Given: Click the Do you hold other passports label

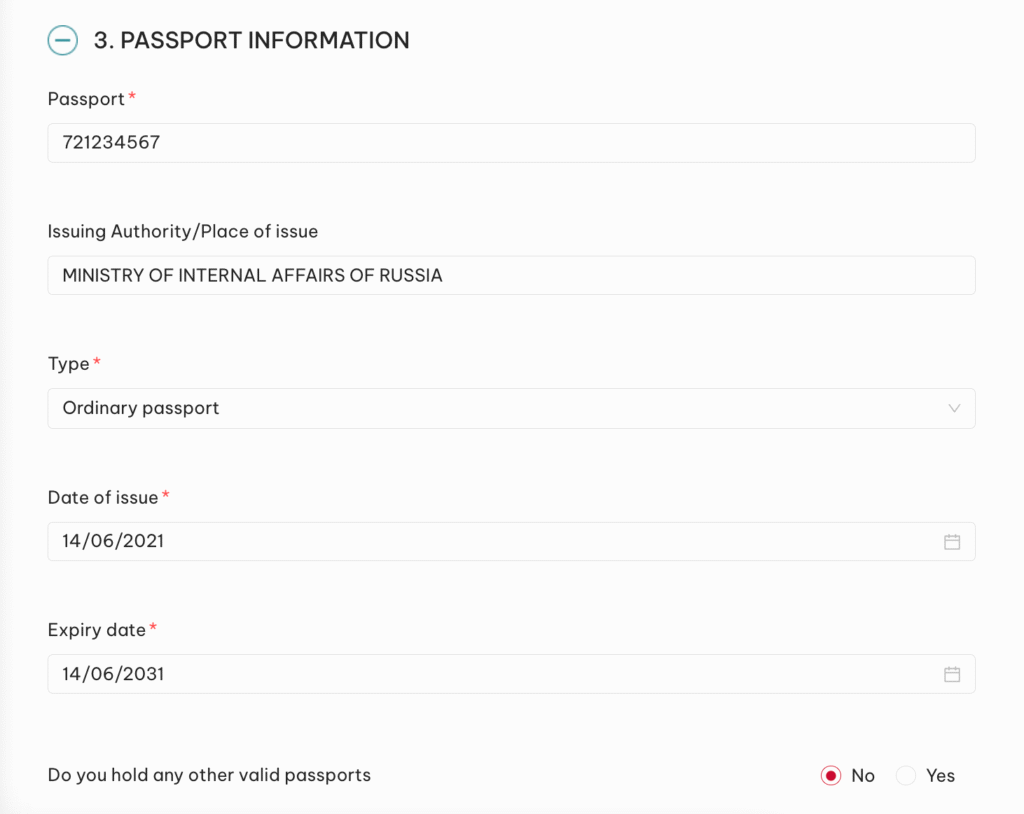Looking at the screenshot, I should tap(209, 775).
